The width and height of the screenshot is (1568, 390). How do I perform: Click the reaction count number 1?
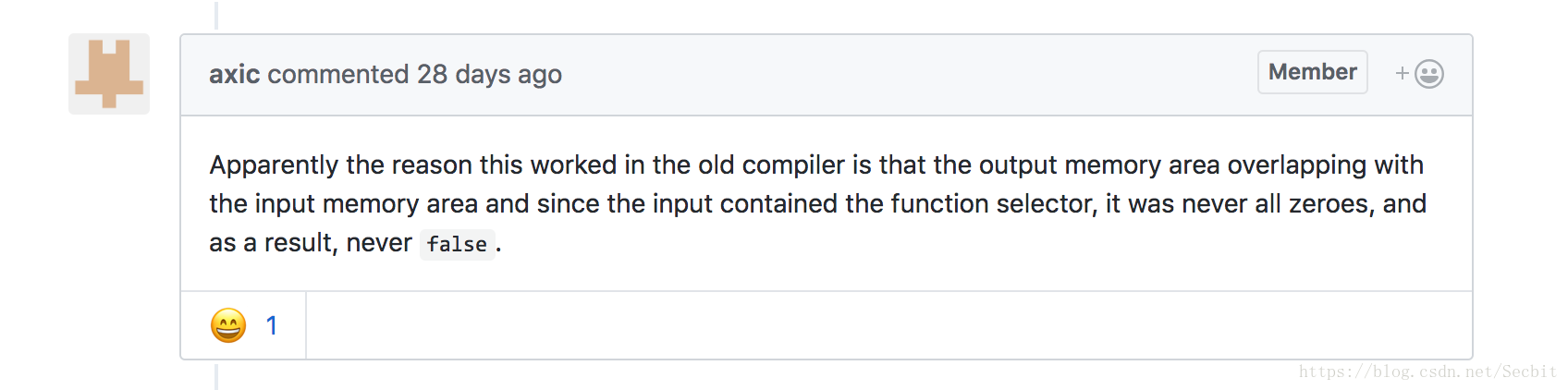tap(272, 325)
